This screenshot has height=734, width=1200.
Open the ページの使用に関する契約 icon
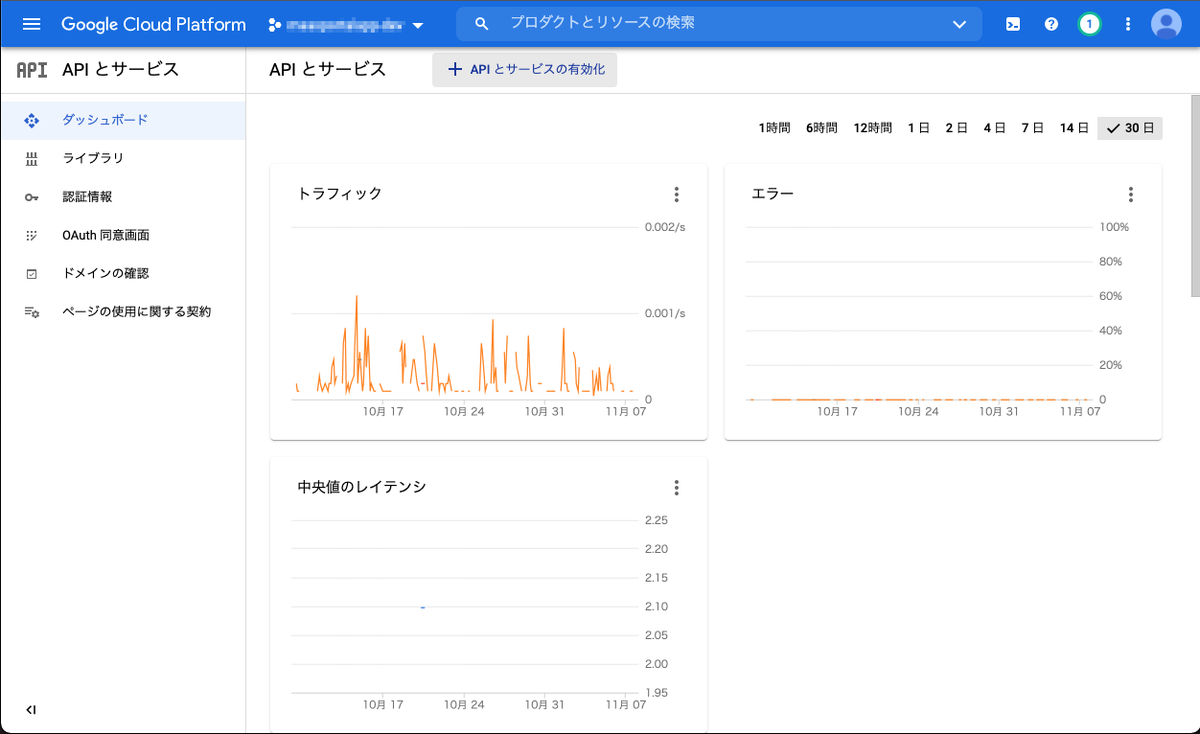[x=34, y=311]
